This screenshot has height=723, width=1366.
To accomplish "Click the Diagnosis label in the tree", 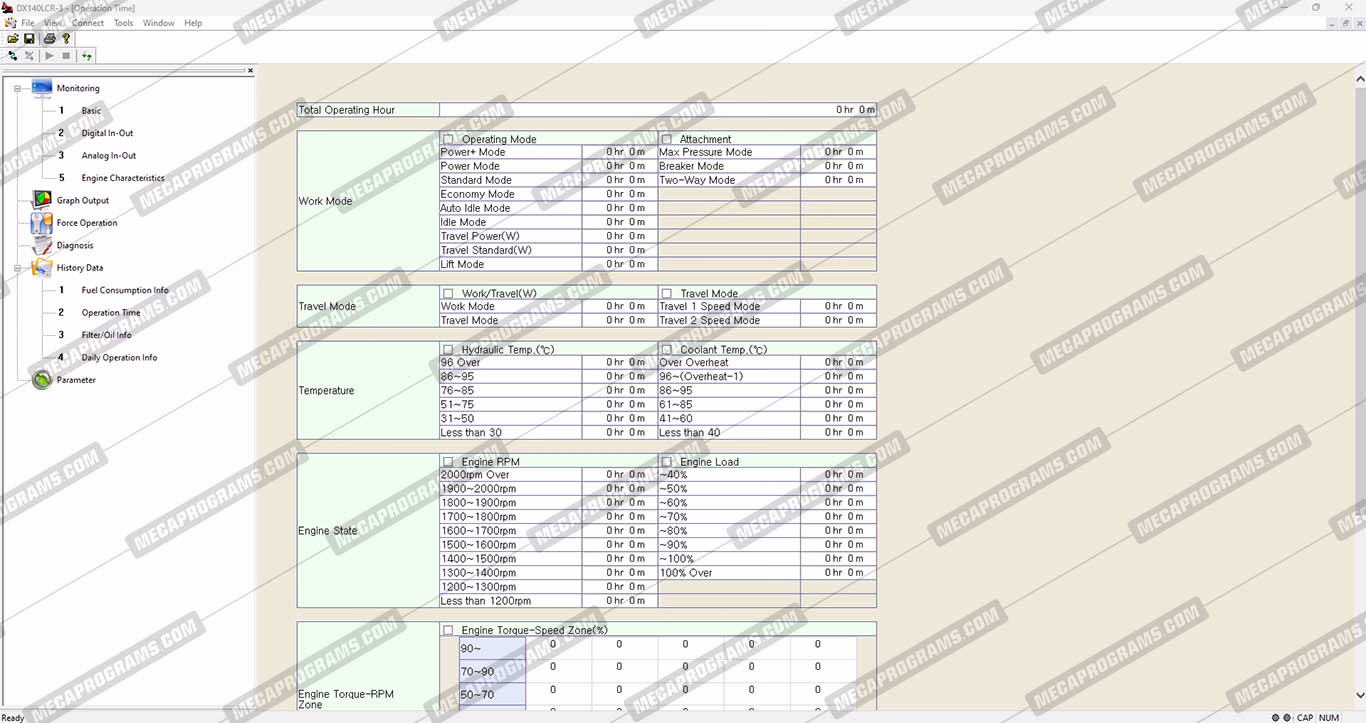I will click(75, 246).
